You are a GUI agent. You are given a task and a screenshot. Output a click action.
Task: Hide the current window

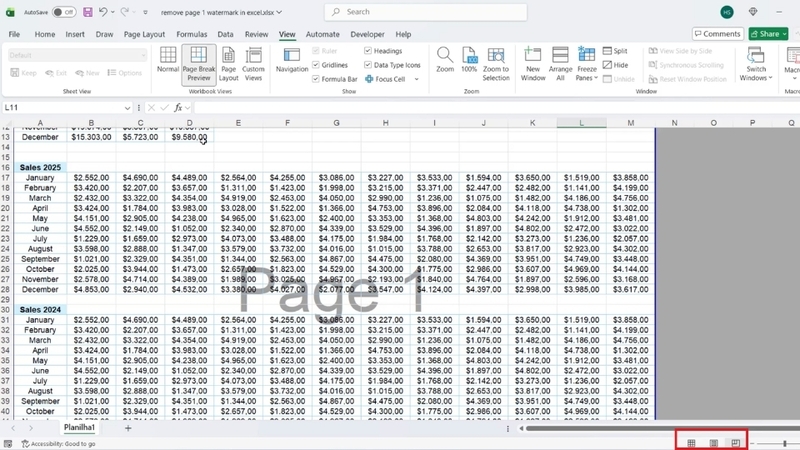[x=616, y=65]
